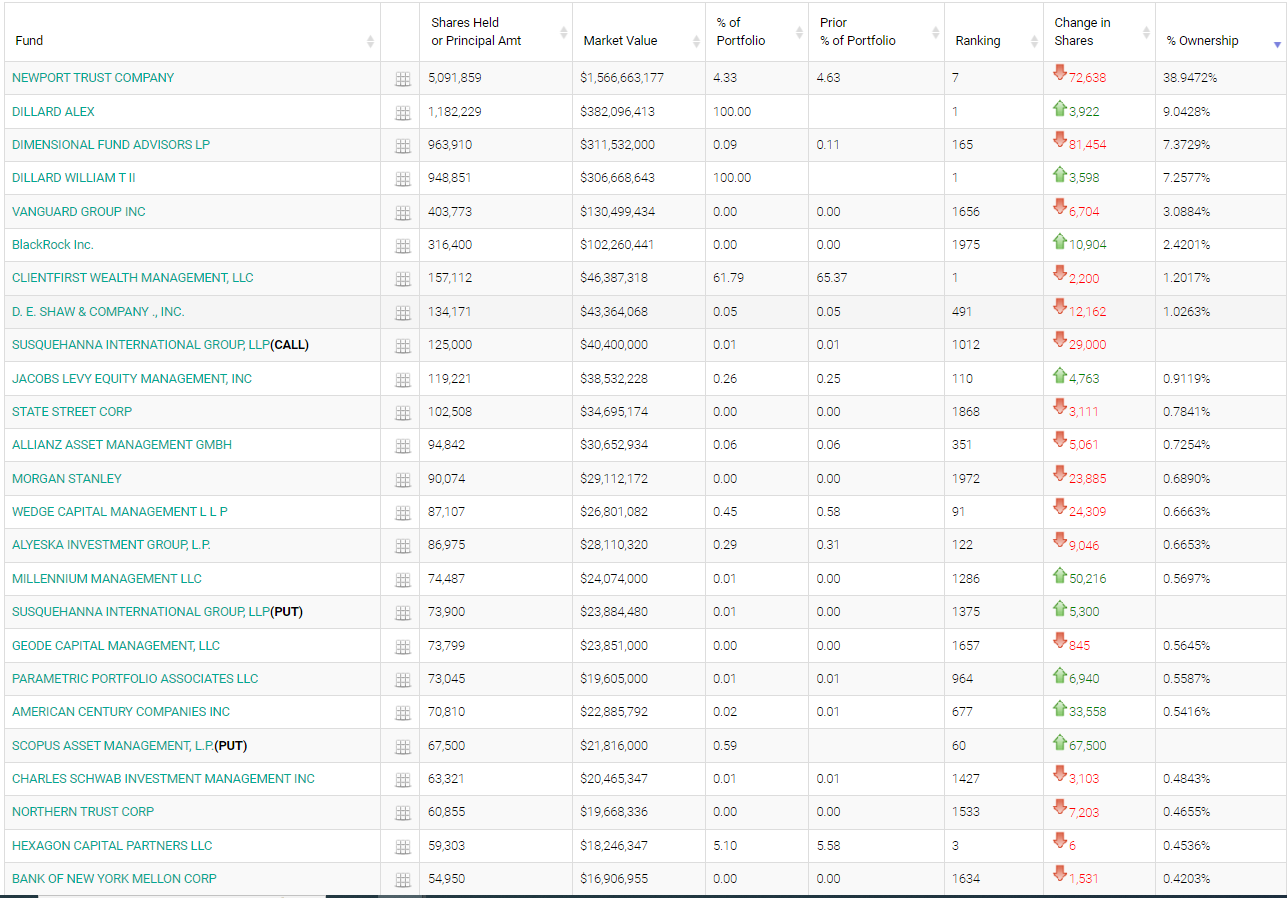Select change in shares value 72,638

[1087, 78]
